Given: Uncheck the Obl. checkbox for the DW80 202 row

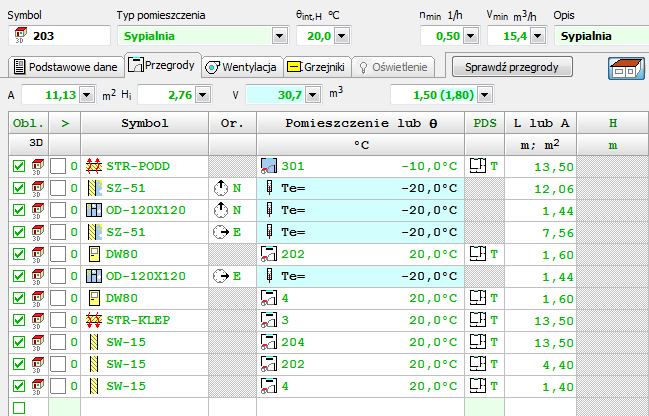Looking at the screenshot, I should 19,254.
